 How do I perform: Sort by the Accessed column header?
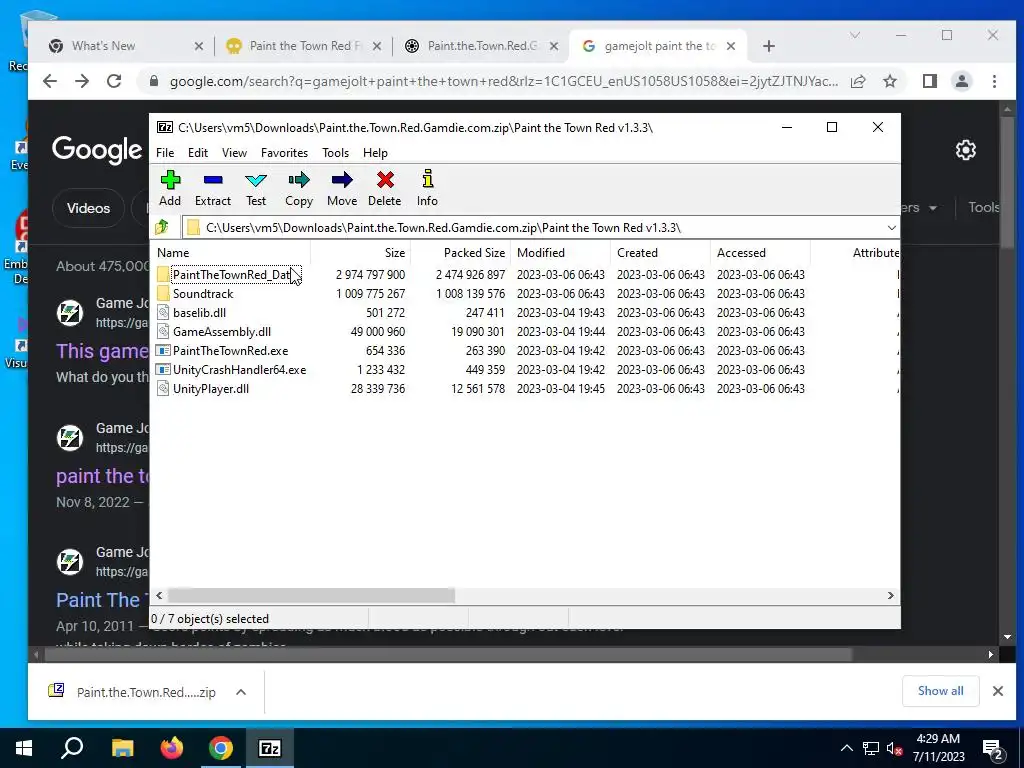[x=760, y=253]
